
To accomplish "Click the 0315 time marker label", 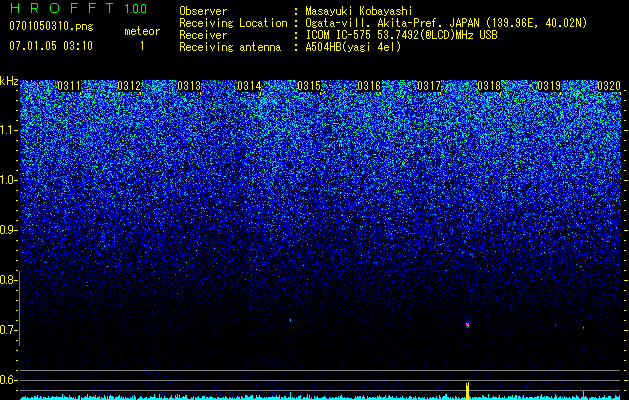I will pos(309,86).
